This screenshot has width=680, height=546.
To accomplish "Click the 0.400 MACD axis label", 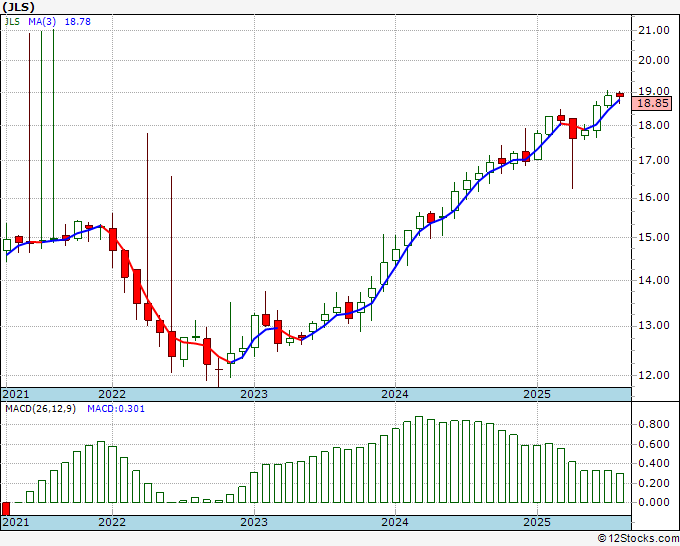I will (654, 464).
